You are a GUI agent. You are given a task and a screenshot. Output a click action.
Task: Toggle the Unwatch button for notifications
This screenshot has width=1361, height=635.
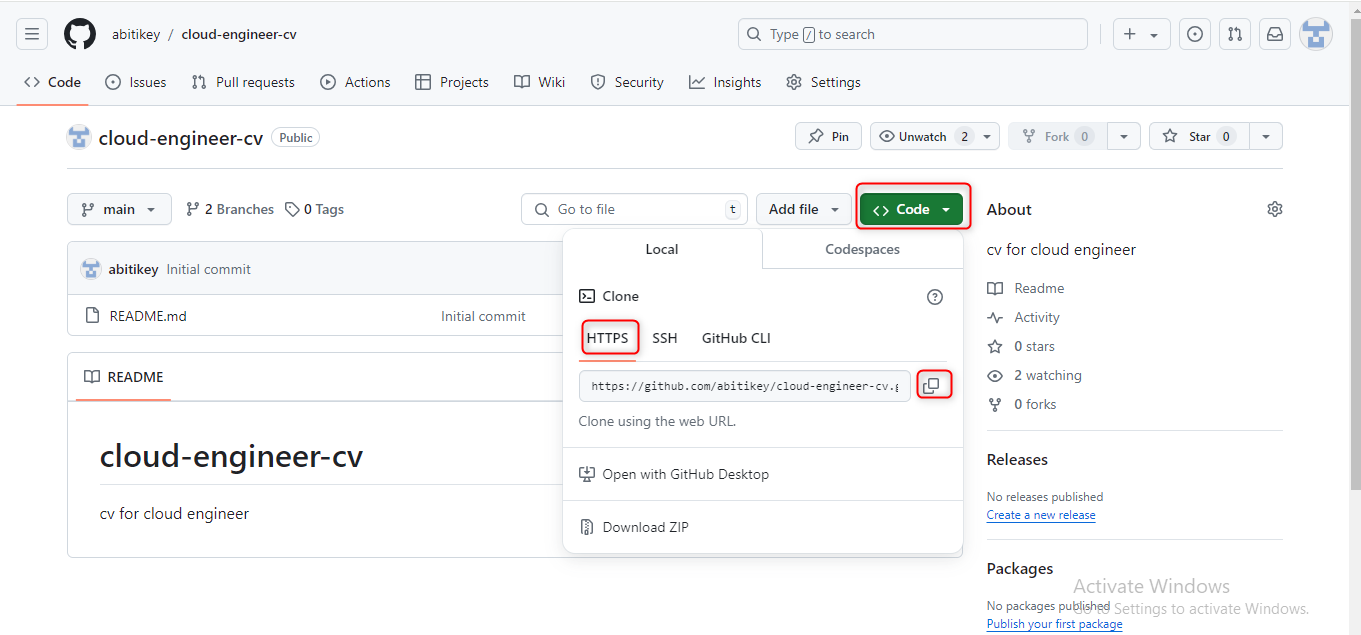tap(922, 137)
